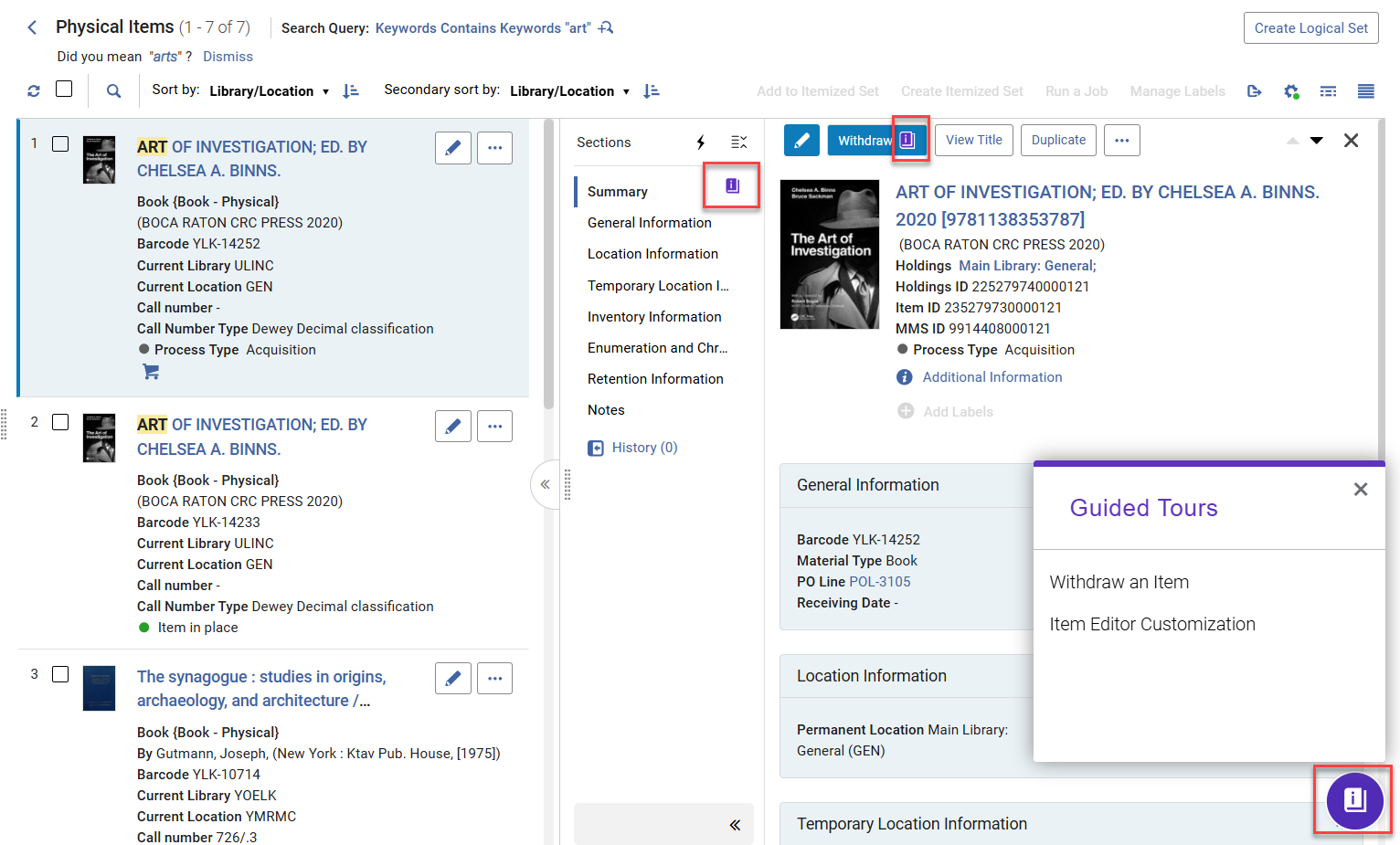Screen dimensions: 1400x845
Task: Go to Temporary Location Information section
Action: (658, 286)
